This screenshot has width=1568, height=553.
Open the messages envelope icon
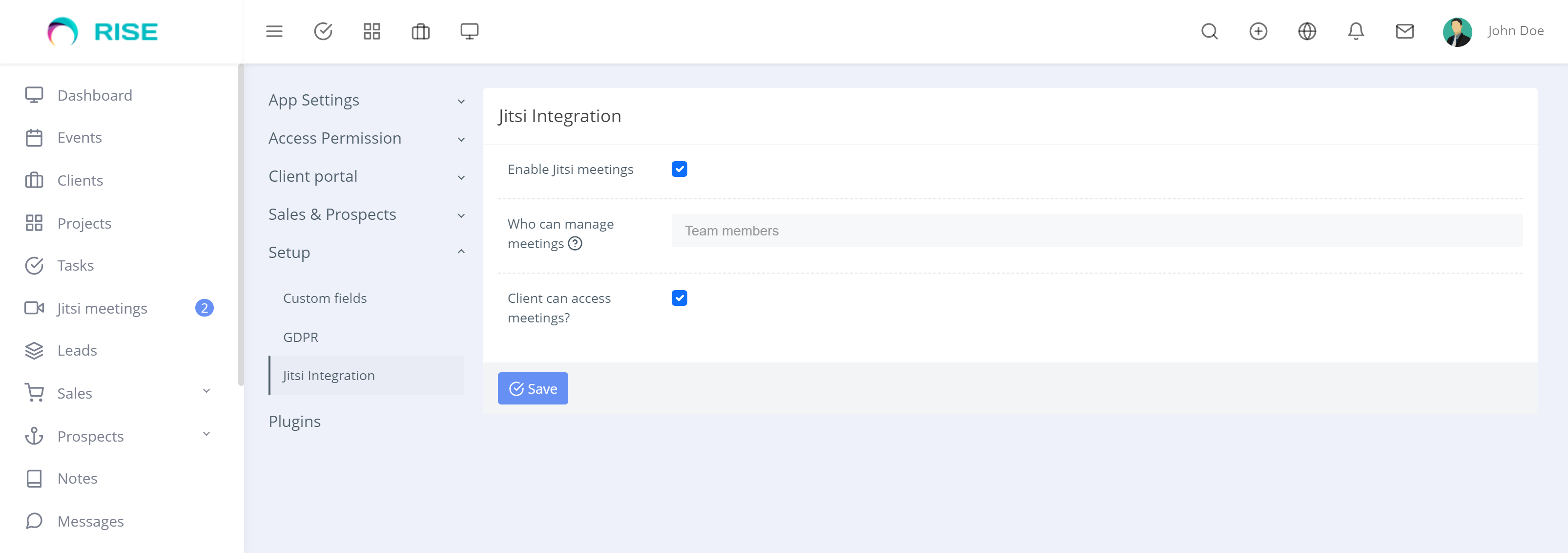coord(1403,31)
